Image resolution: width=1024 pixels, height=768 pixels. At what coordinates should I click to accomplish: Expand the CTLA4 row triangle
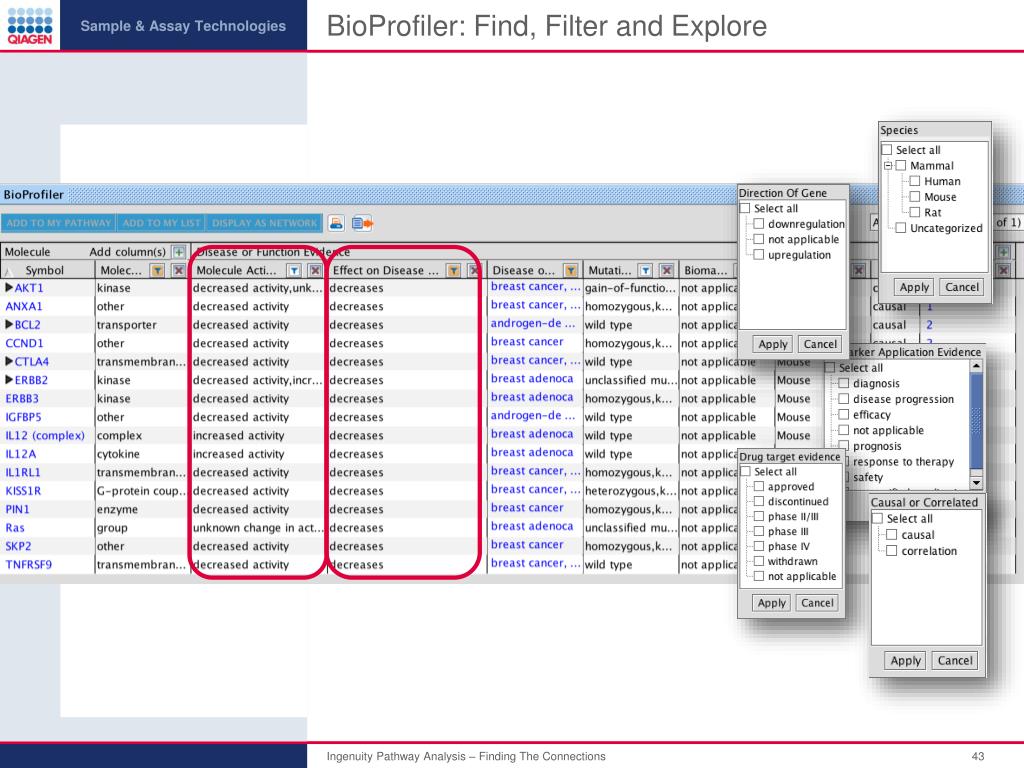pyautogui.click(x=9, y=361)
